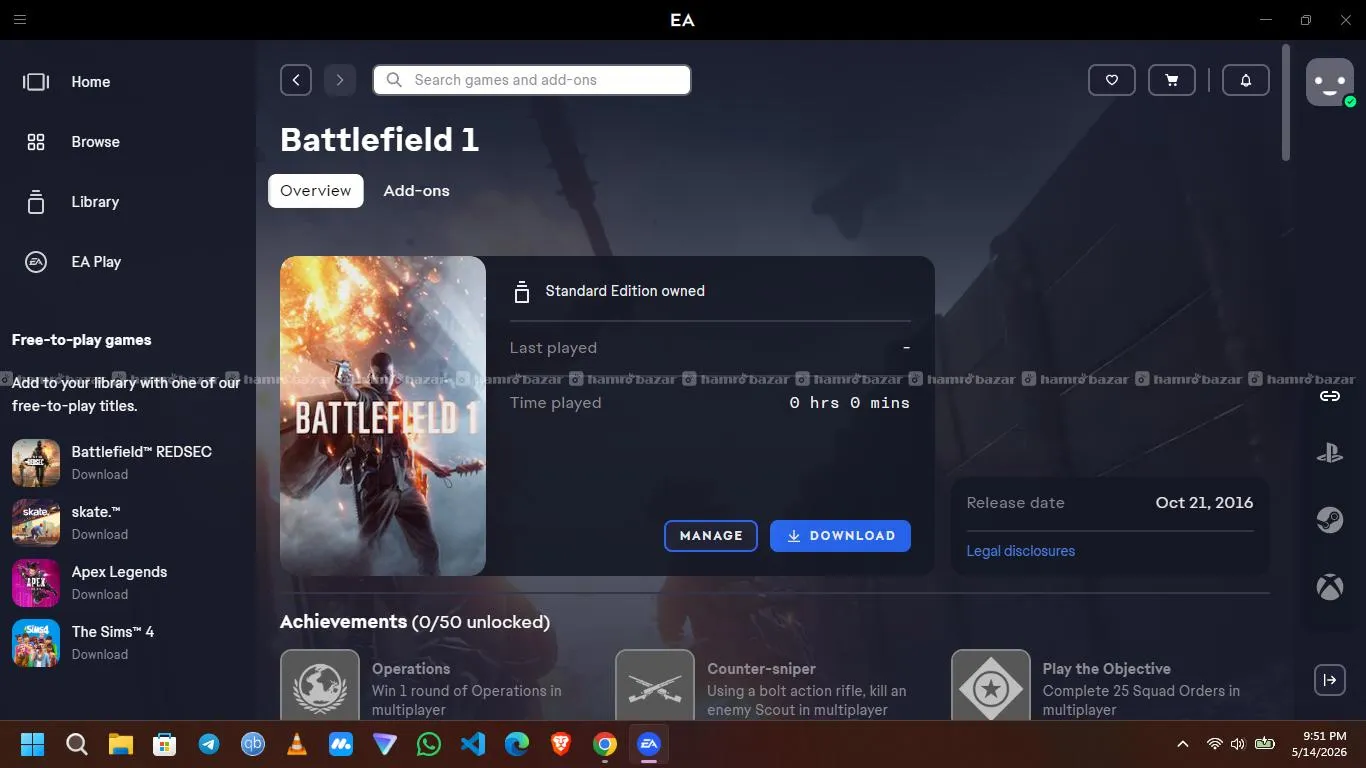Click the 'Free-to-play games' heading
1366x768 pixels.
82,340
